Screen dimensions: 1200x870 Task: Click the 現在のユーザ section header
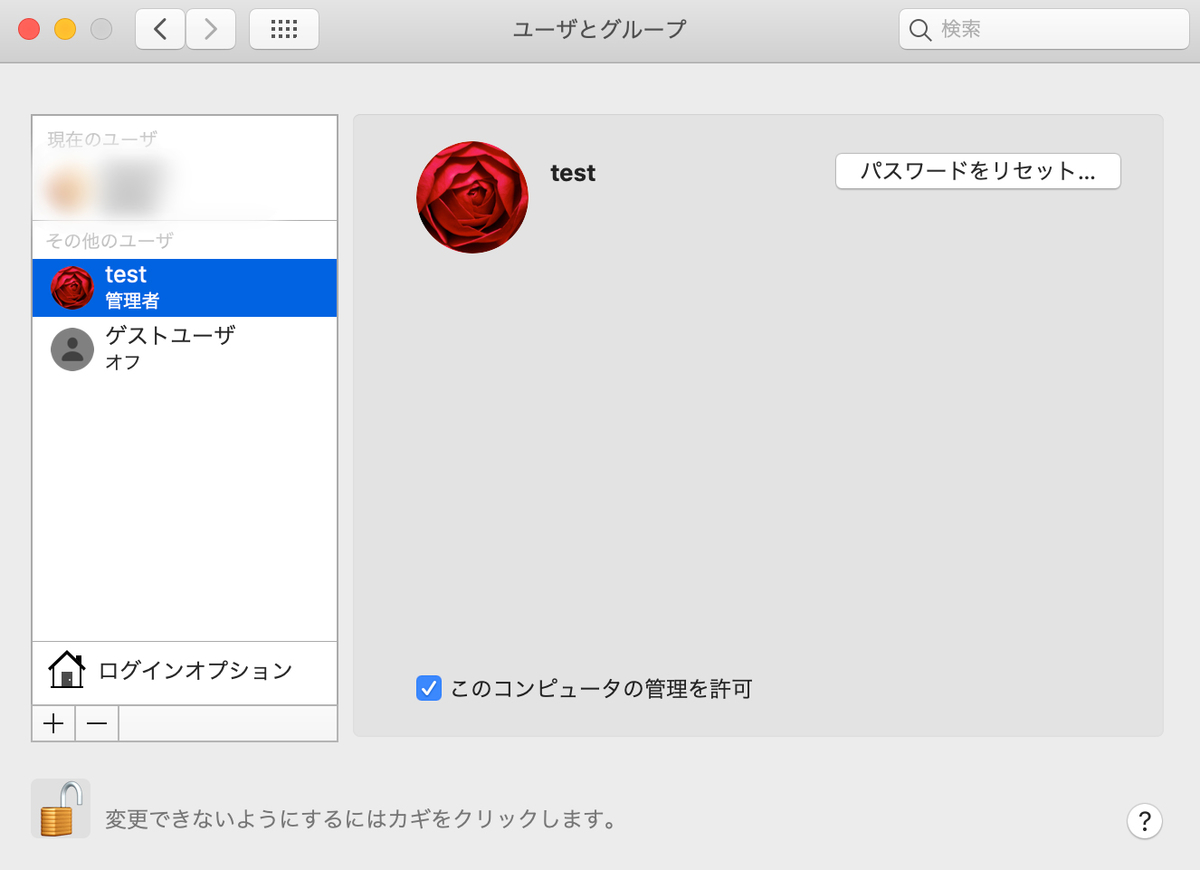tap(102, 140)
